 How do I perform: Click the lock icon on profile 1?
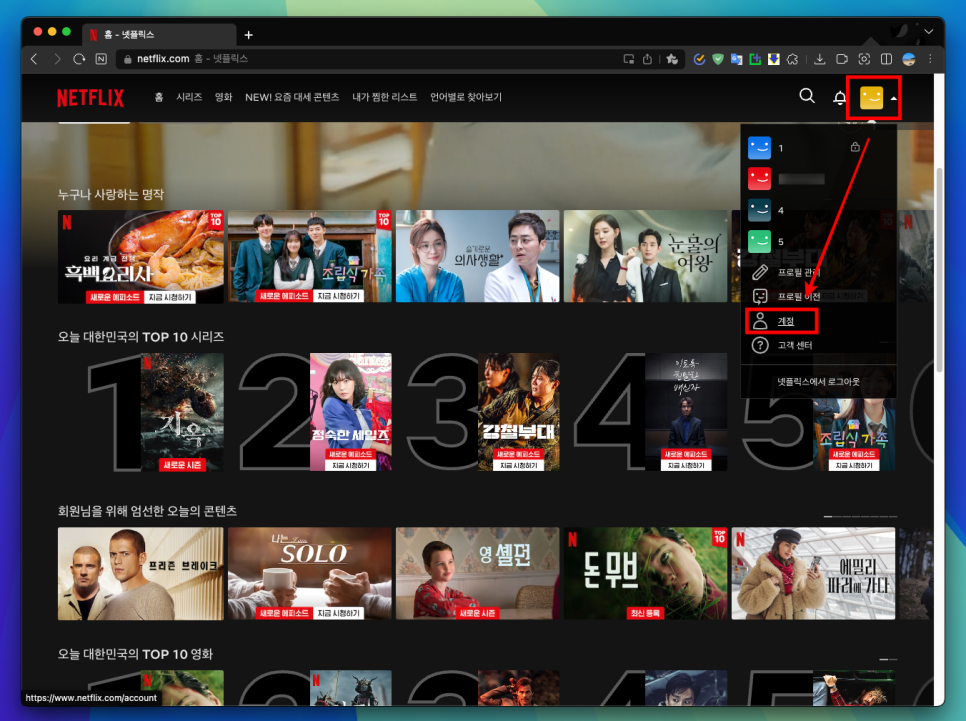854,147
